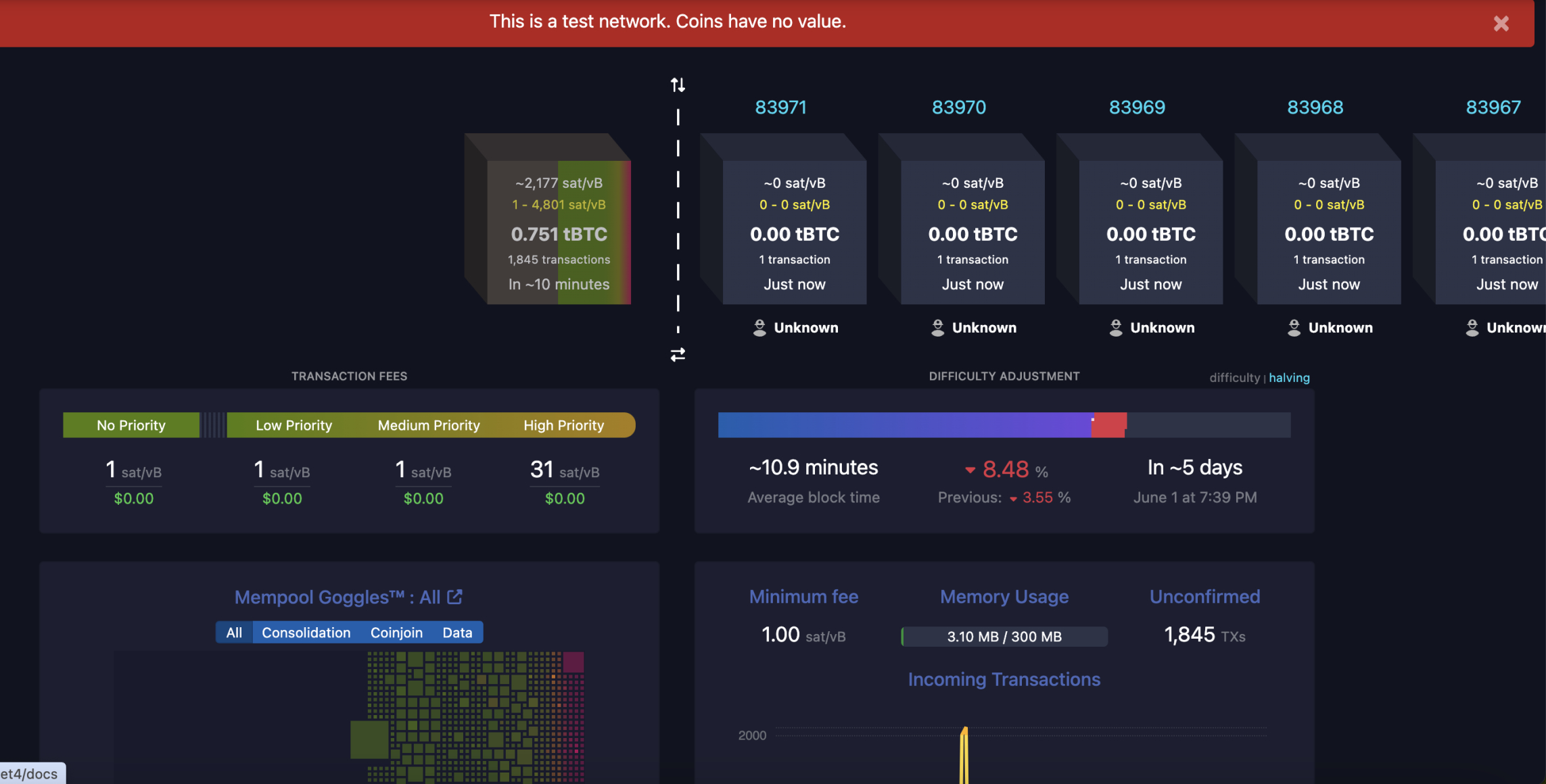Screen dimensions: 1546x784
Task: Click the Low Priority fee label
Action: [x=294, y=425]
